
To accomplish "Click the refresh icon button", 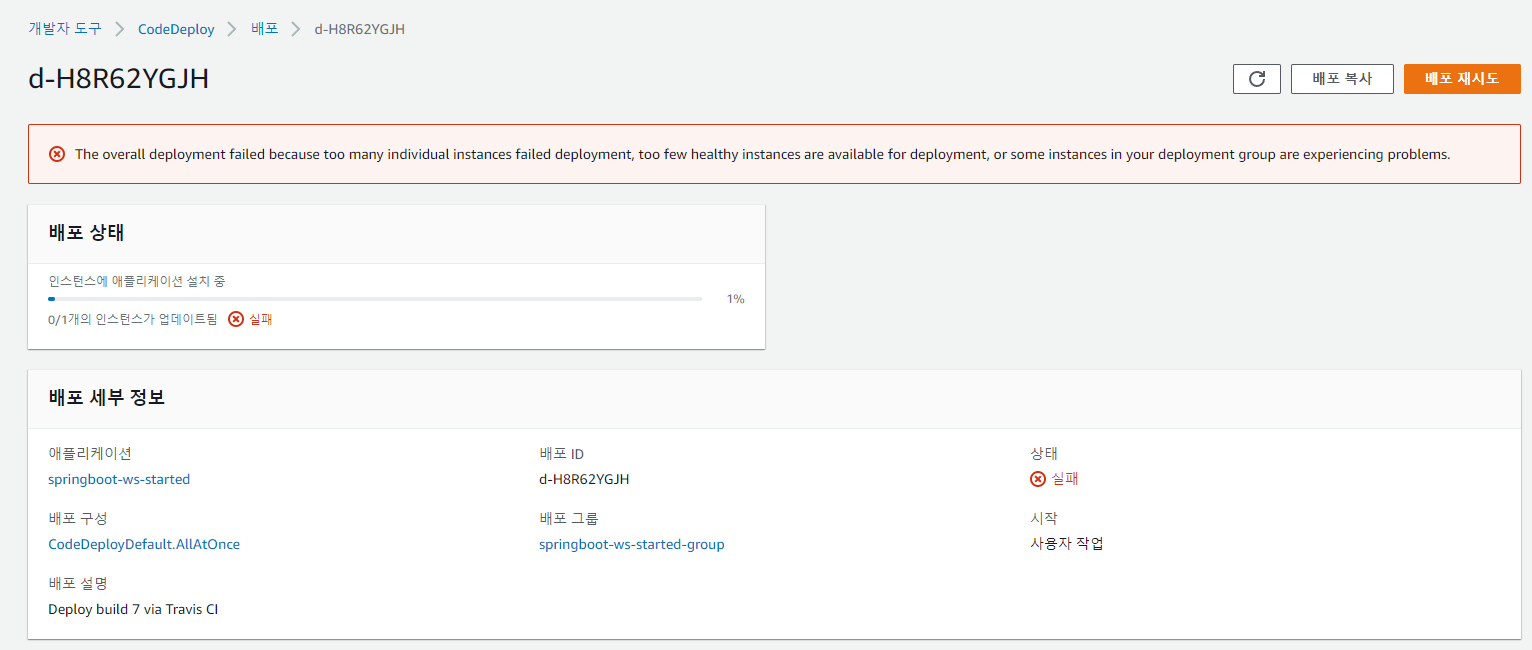I will point(1256,79).
